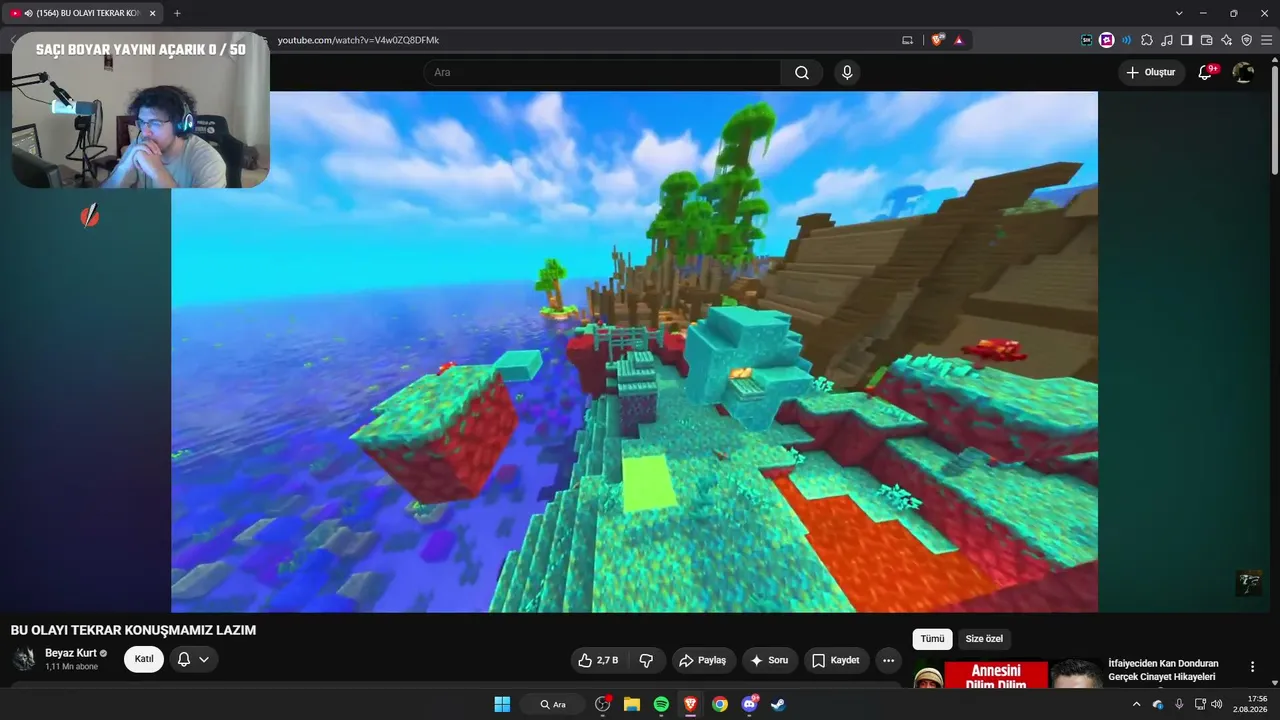Screen dimensions: 1280x720
Task: Open the browser Extensions puzzle icon
Action: 1147,40
